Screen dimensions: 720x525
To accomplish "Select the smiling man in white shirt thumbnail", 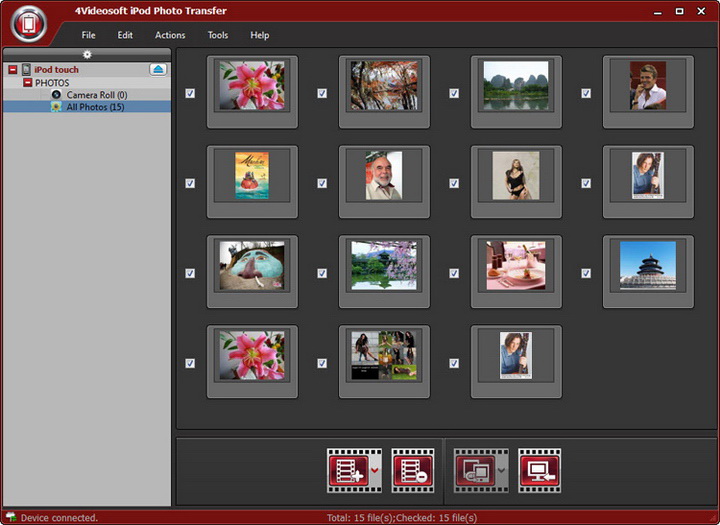I will tap(648, 85).
